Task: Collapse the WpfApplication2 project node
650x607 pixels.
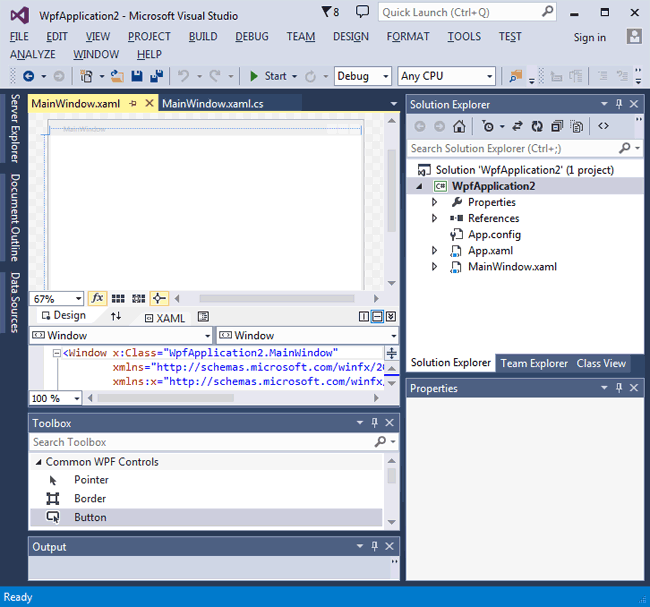Action: coord(420,187)
